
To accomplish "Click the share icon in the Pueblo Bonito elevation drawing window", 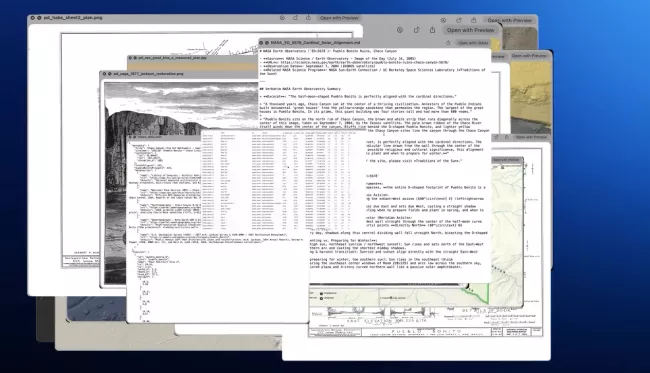I will [x=507, y=137].
